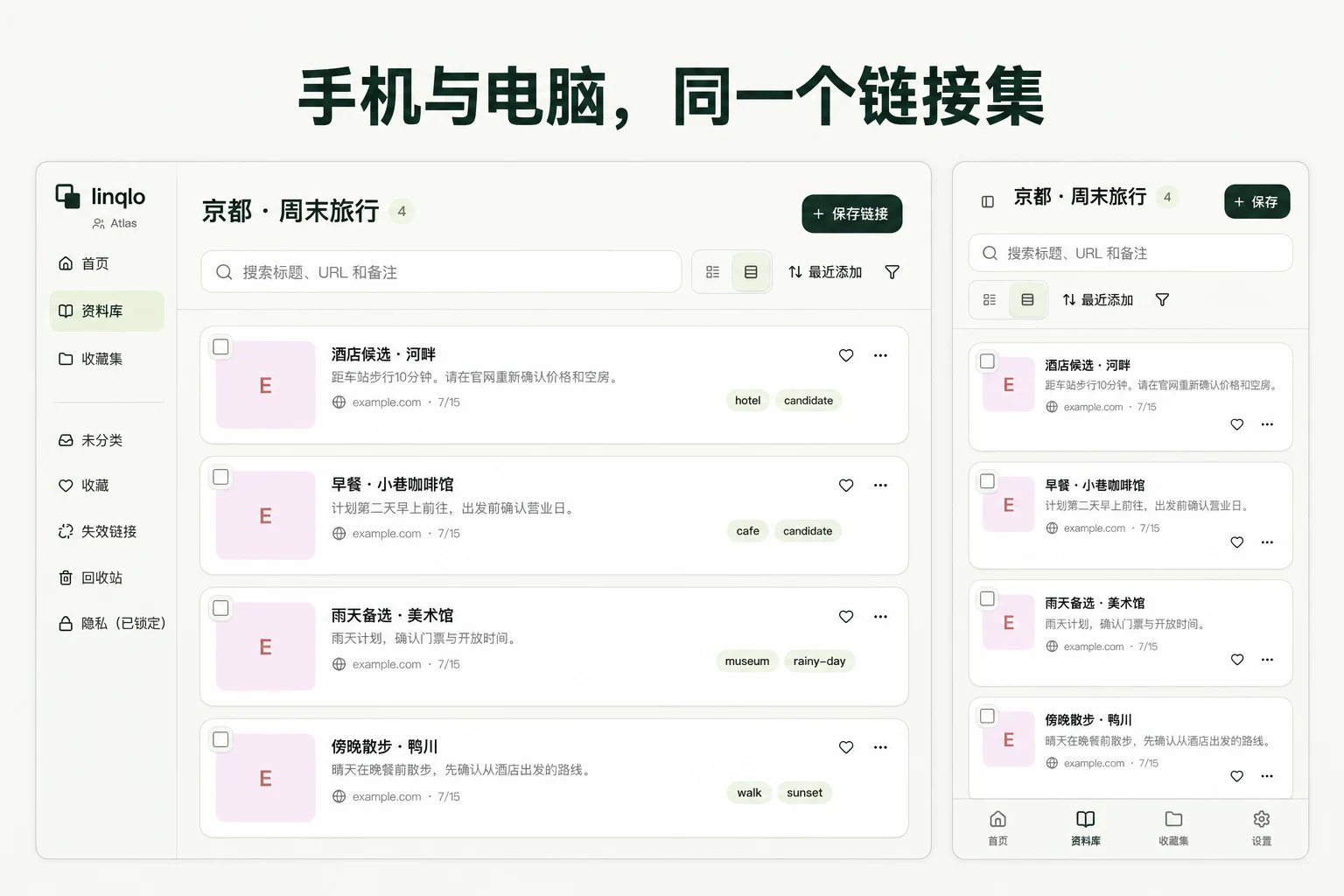The height and width of the screenshot is (896, 1344).
Task: Select the desktop 雨天备选·美术馆 checkbox
Action: (221, 608)
